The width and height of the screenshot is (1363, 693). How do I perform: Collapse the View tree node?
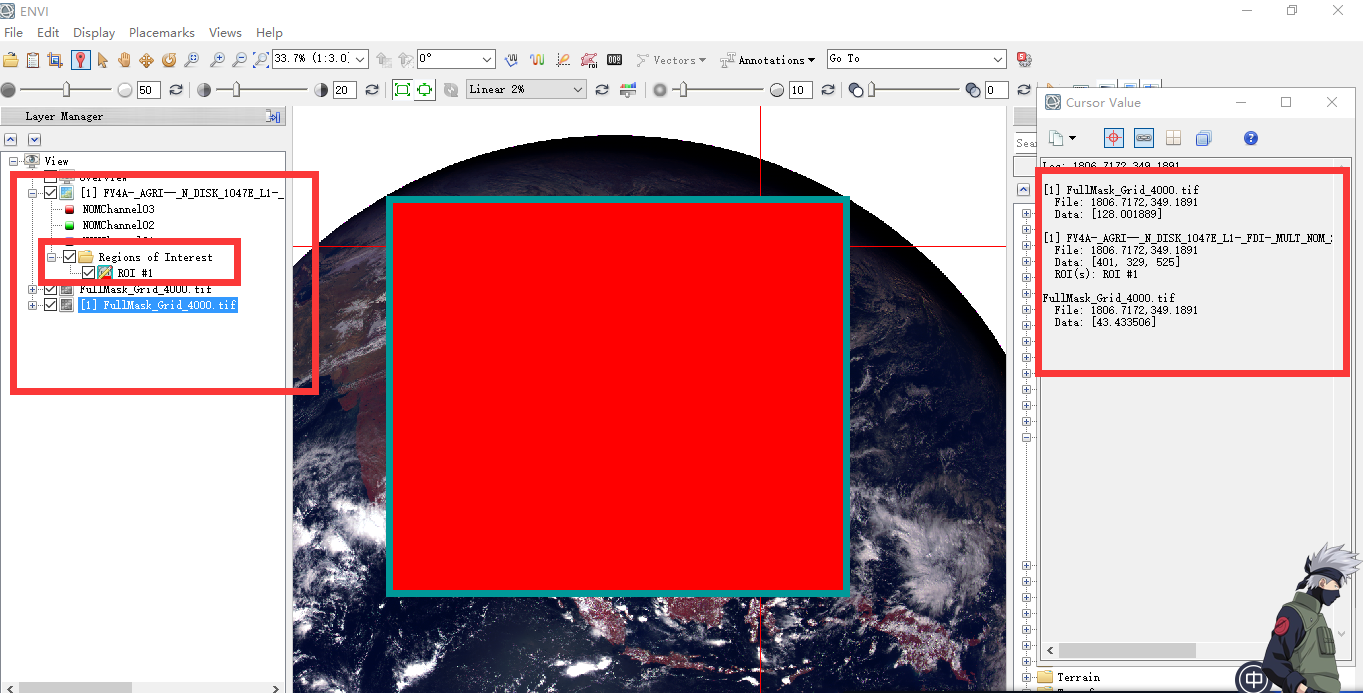14,161
